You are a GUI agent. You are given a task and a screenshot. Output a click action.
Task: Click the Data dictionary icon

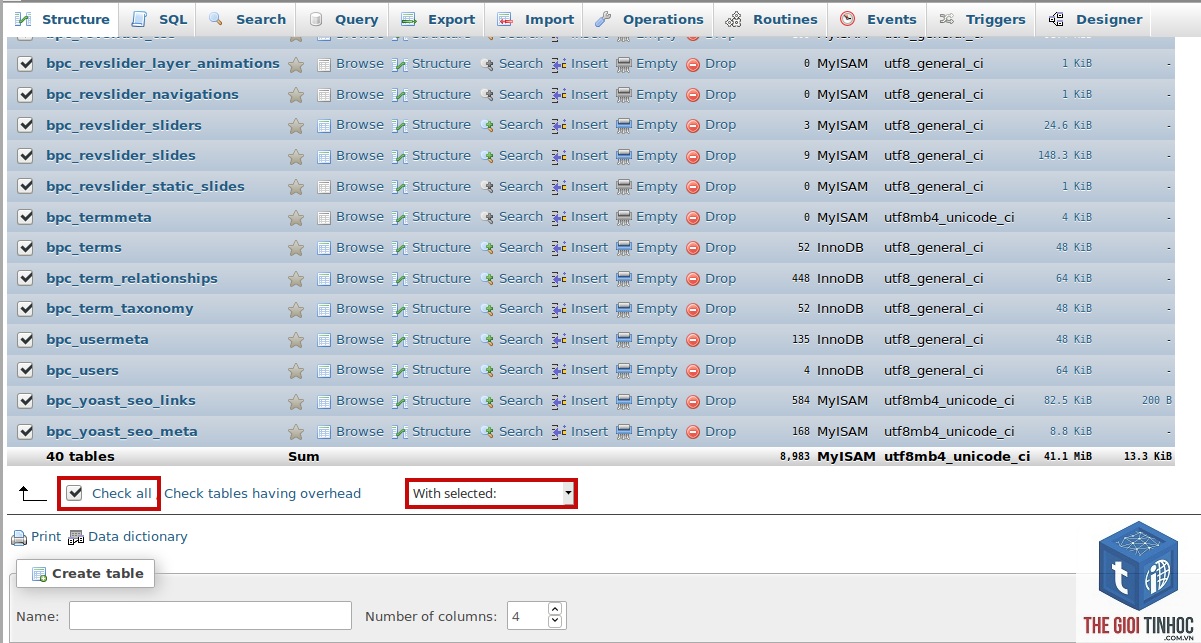[76, 538]
